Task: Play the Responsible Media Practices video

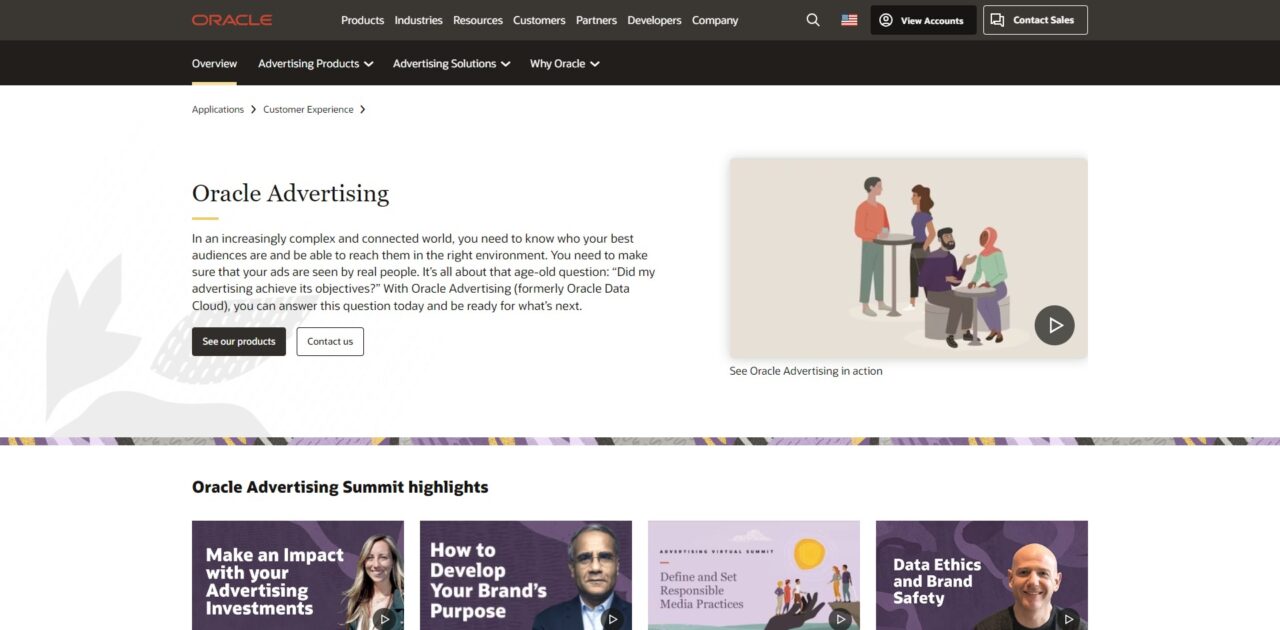Action: click(x=840, y=619)
